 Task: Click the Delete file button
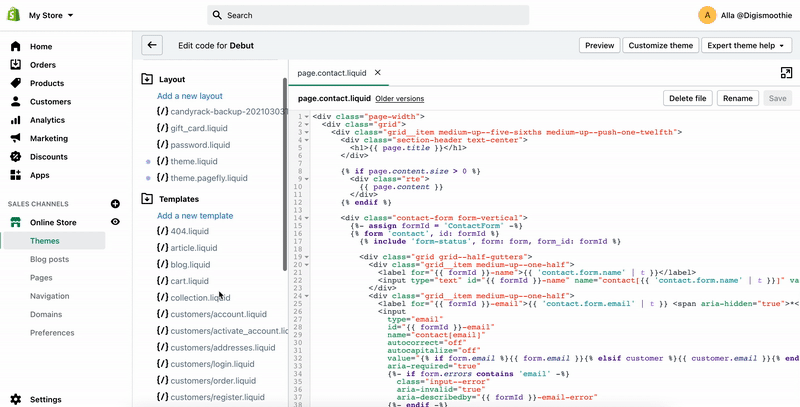coord(687,98)
